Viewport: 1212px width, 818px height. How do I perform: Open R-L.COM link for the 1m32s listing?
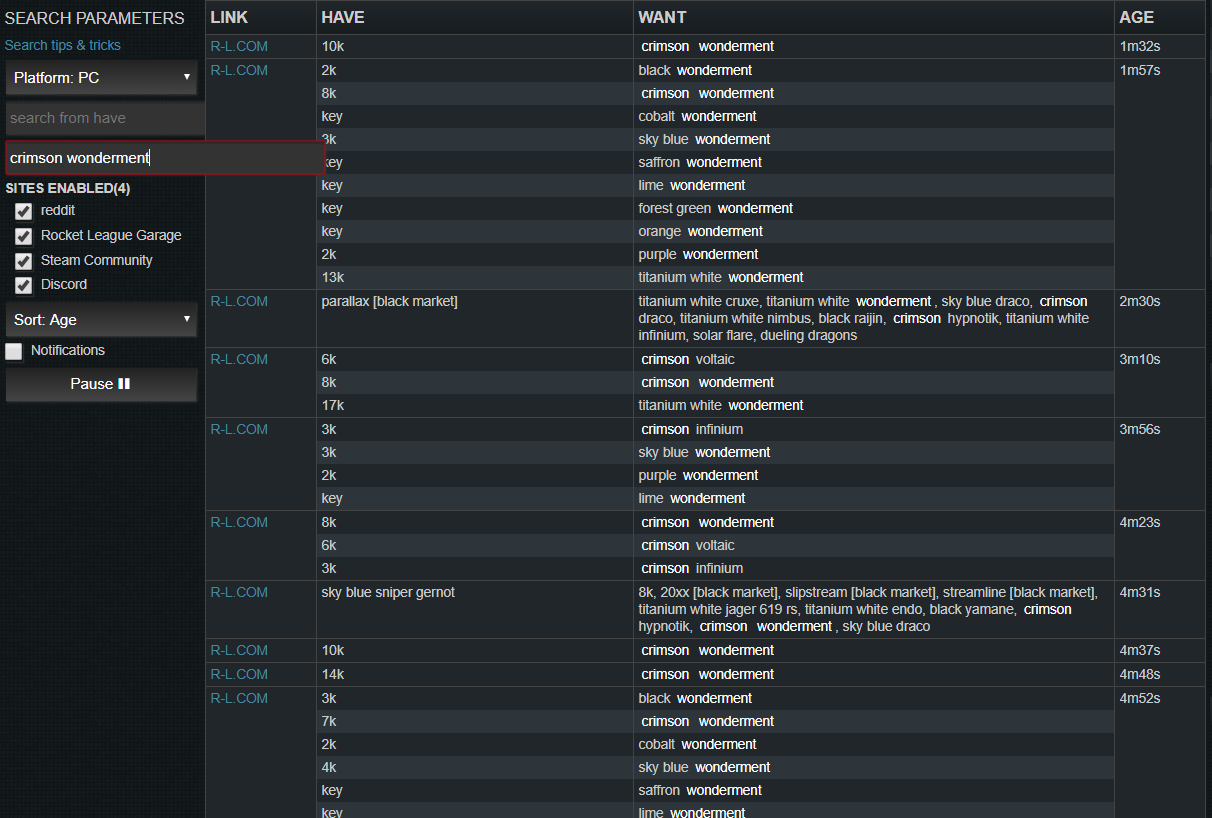click(x=239, y=46)
